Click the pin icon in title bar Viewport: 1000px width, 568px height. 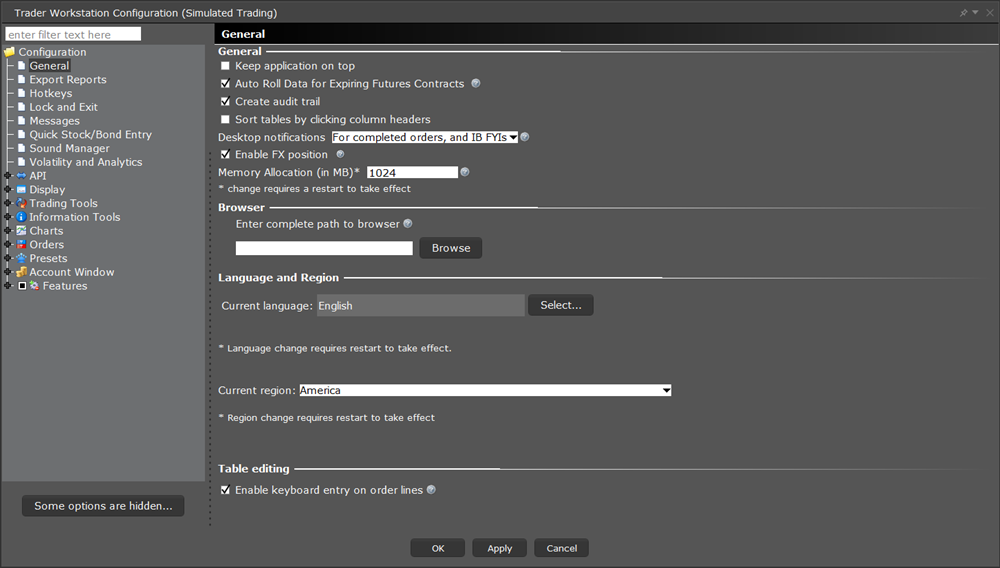pos(964,13)
